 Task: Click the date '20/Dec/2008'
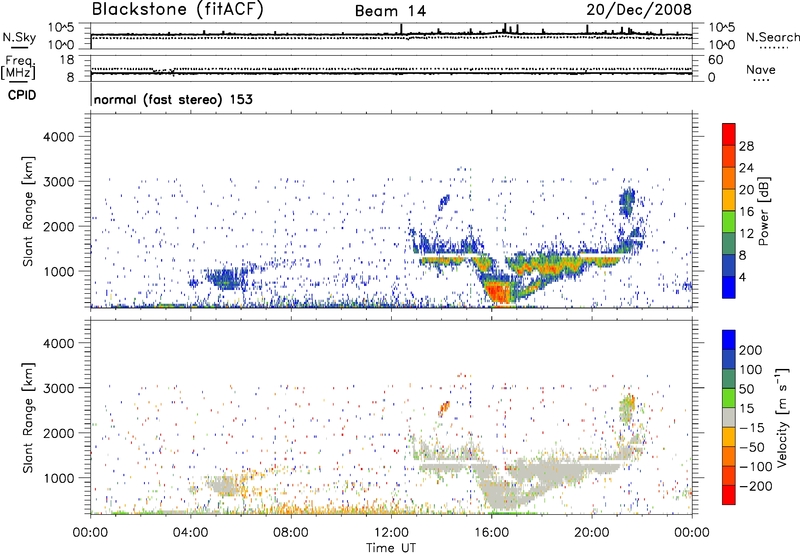639,9
